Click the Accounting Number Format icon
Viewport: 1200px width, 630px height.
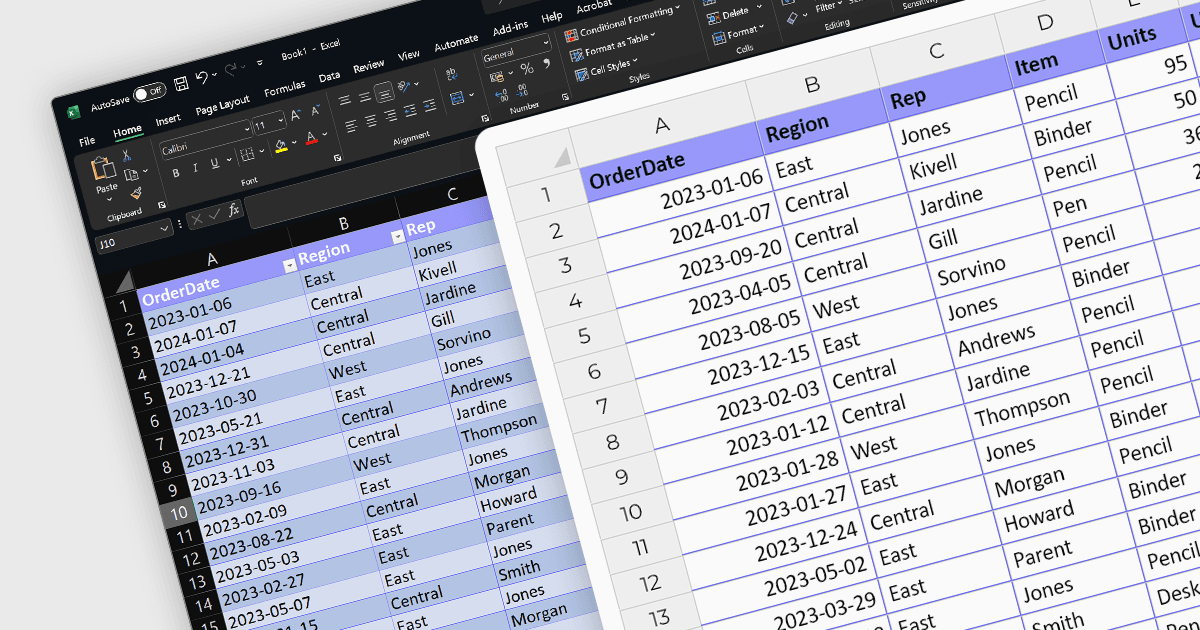497,77
